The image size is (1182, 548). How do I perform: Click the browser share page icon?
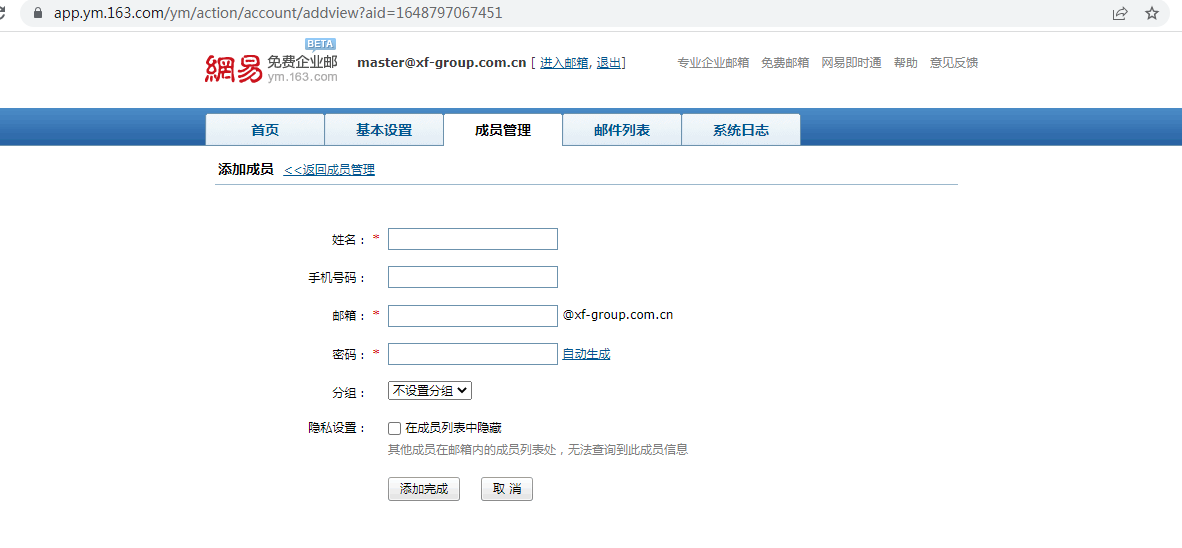coord(1120,13)
